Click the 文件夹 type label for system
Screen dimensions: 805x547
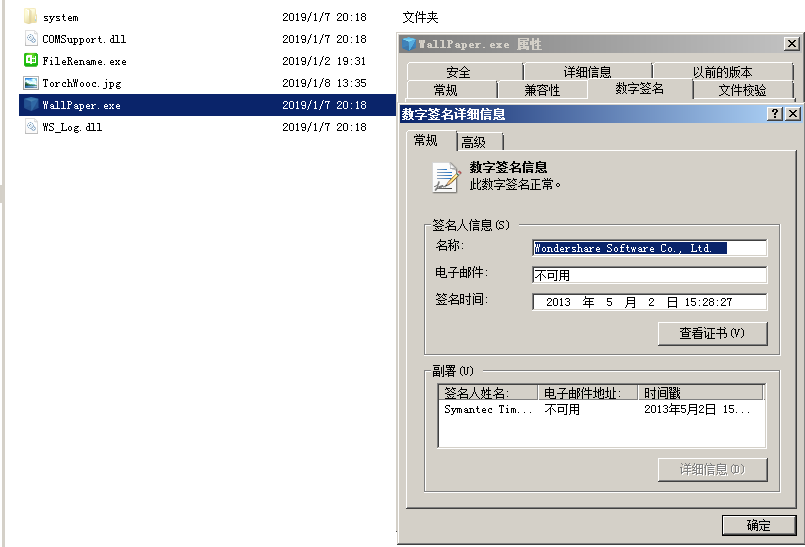point(420,17)
